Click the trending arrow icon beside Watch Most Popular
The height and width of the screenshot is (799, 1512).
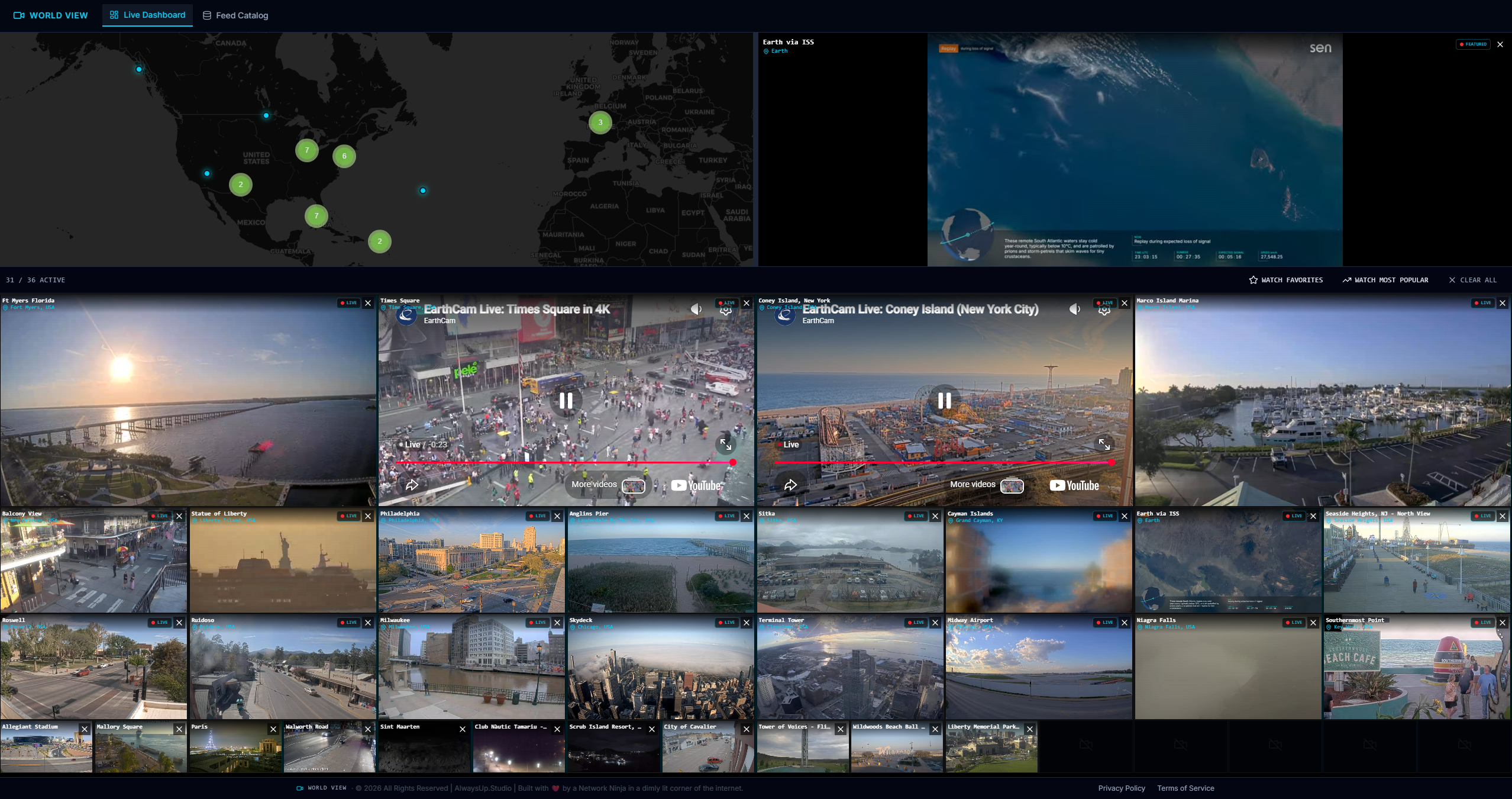(1348, 280)
